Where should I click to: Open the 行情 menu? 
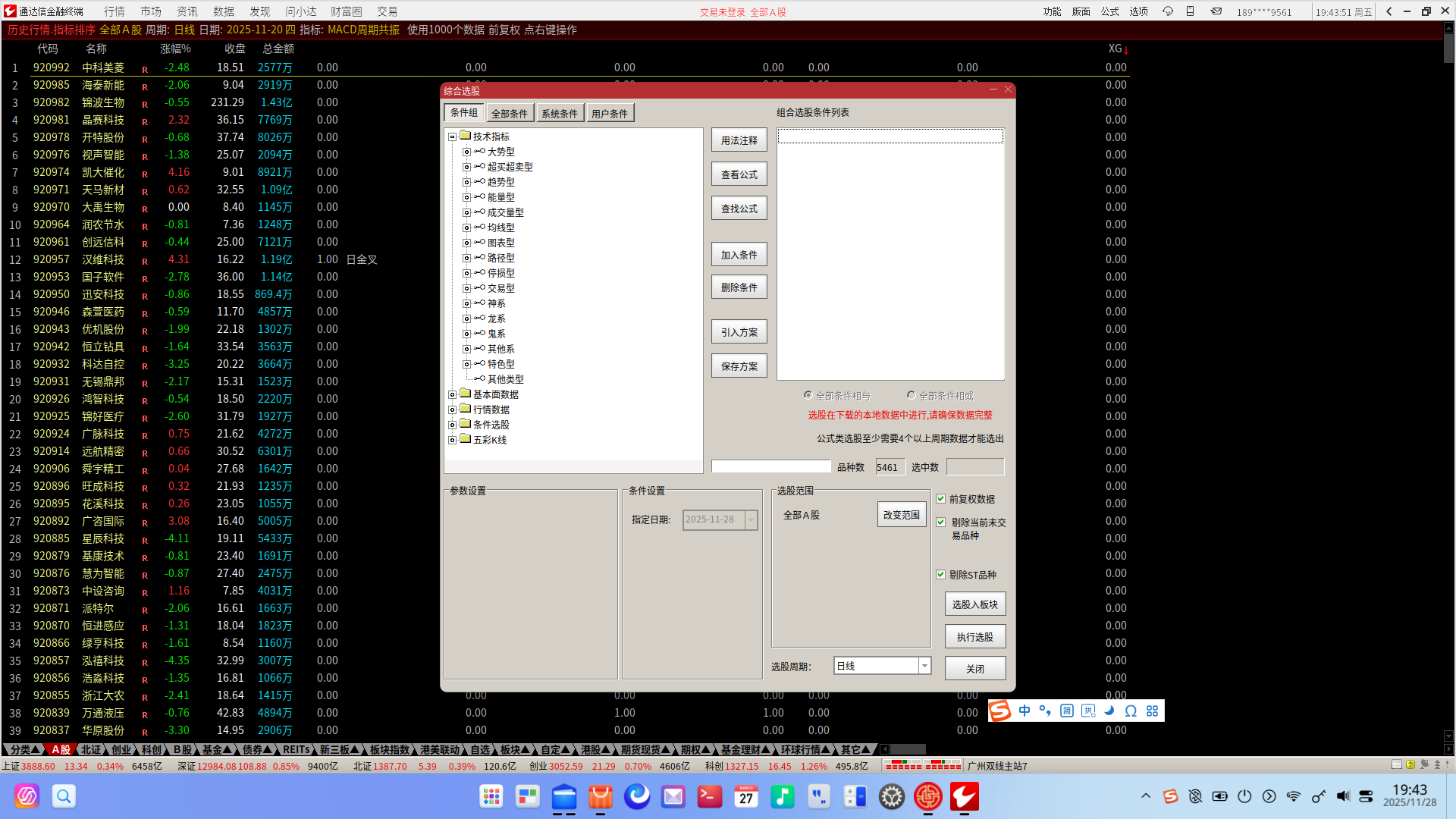(x=115, y=11)
